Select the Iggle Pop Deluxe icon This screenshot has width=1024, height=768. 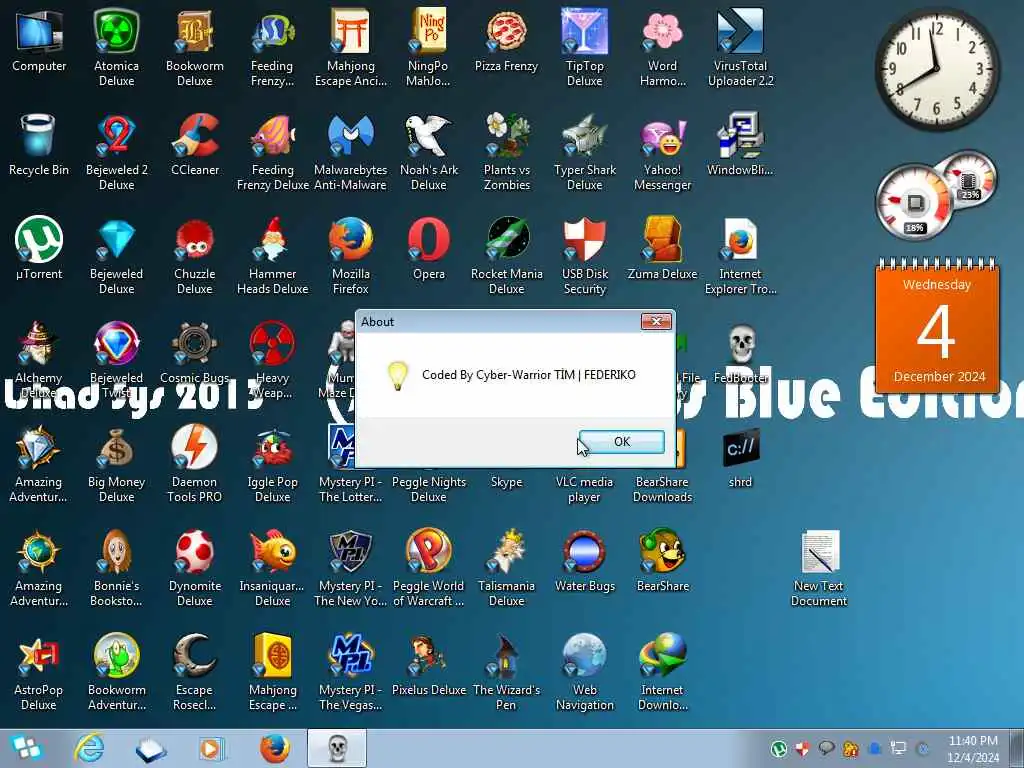(272, 464)
